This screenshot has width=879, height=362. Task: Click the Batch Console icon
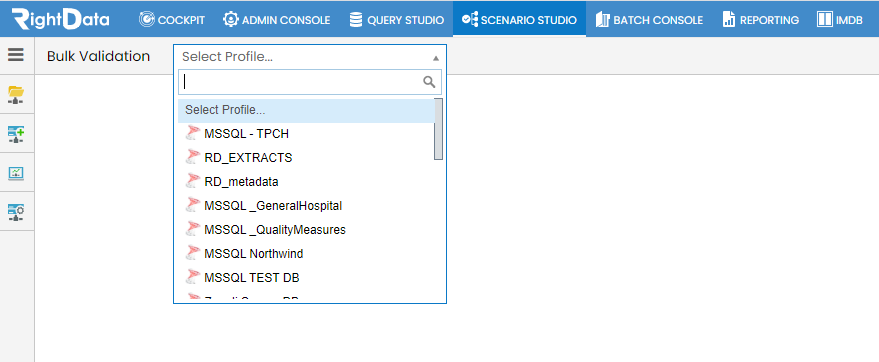pos(603,20)
